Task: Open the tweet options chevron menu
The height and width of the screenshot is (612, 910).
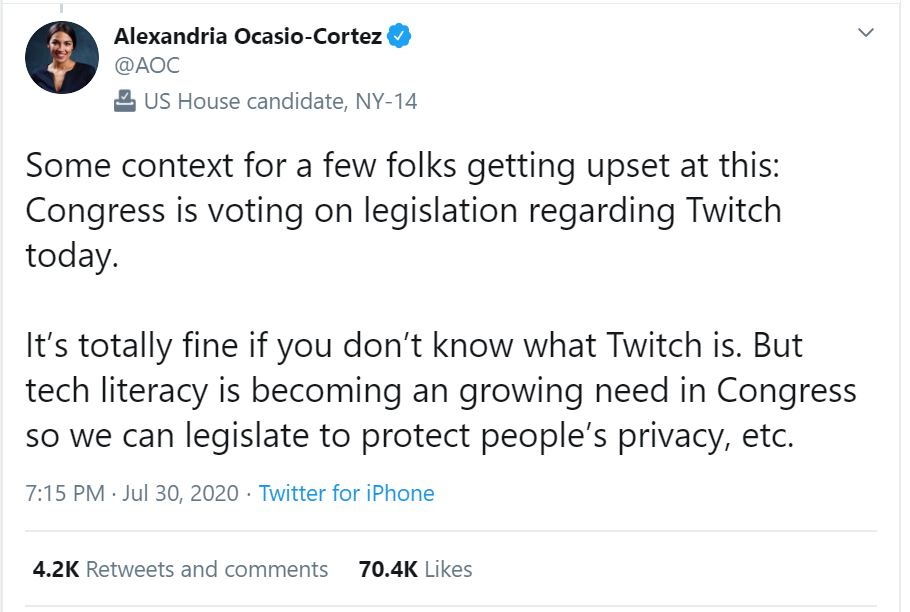Action: [866, 34]
